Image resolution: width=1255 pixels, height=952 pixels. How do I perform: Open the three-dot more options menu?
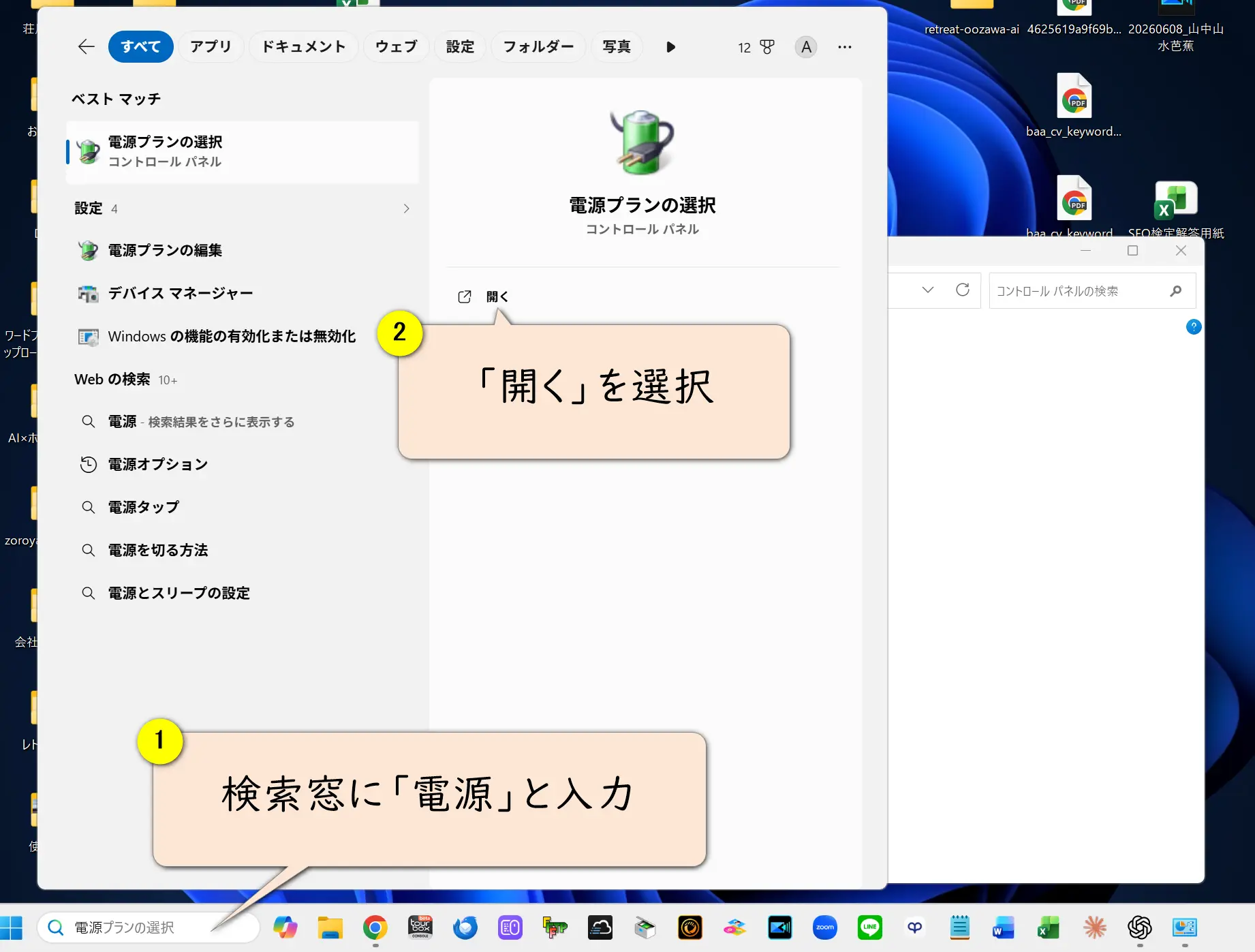pyautogui.click(x=845, y=47)
